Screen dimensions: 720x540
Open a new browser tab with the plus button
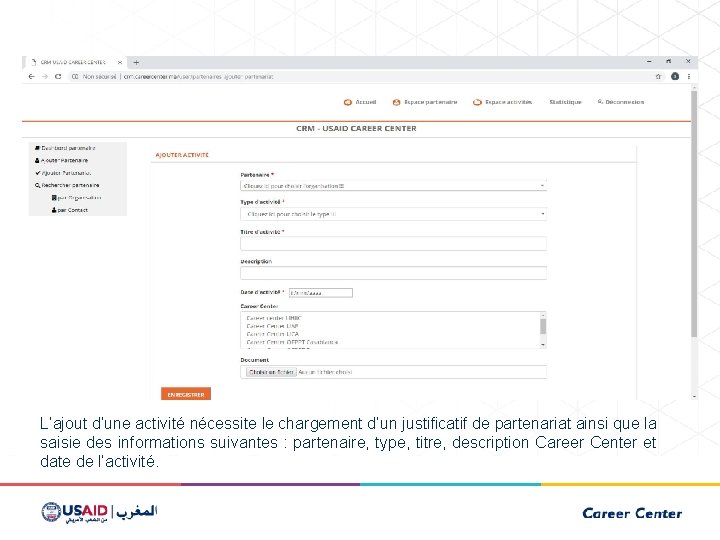tap(136, 62)
